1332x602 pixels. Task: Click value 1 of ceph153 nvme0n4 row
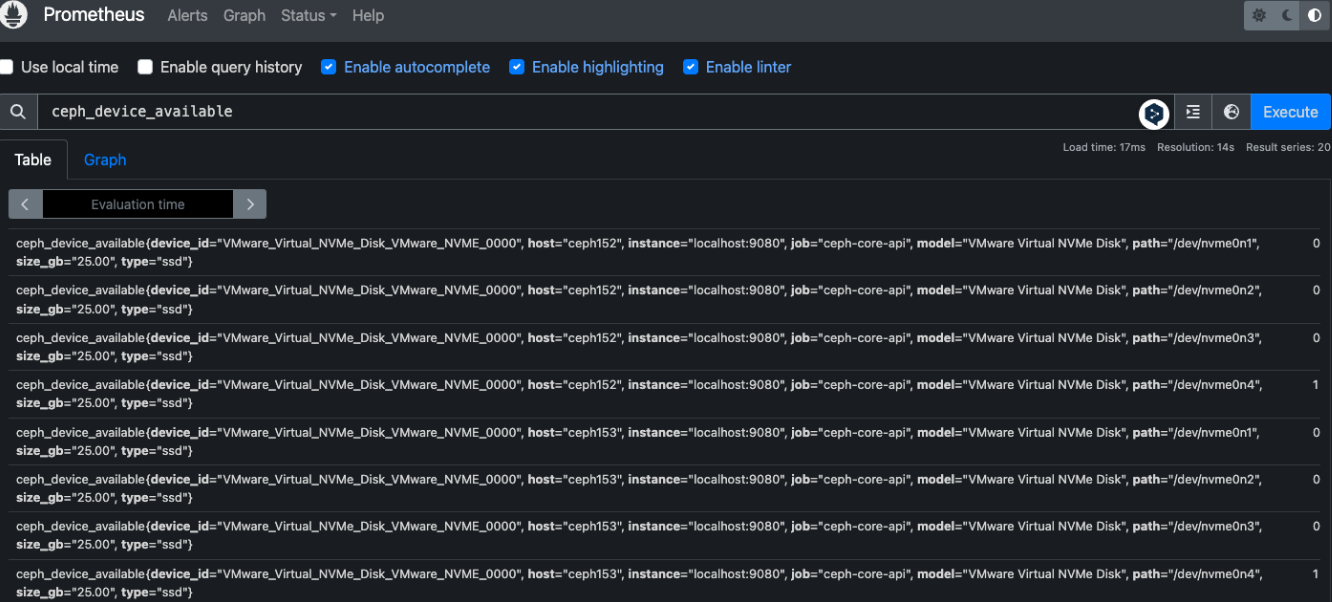click(x=1316, y=574)
